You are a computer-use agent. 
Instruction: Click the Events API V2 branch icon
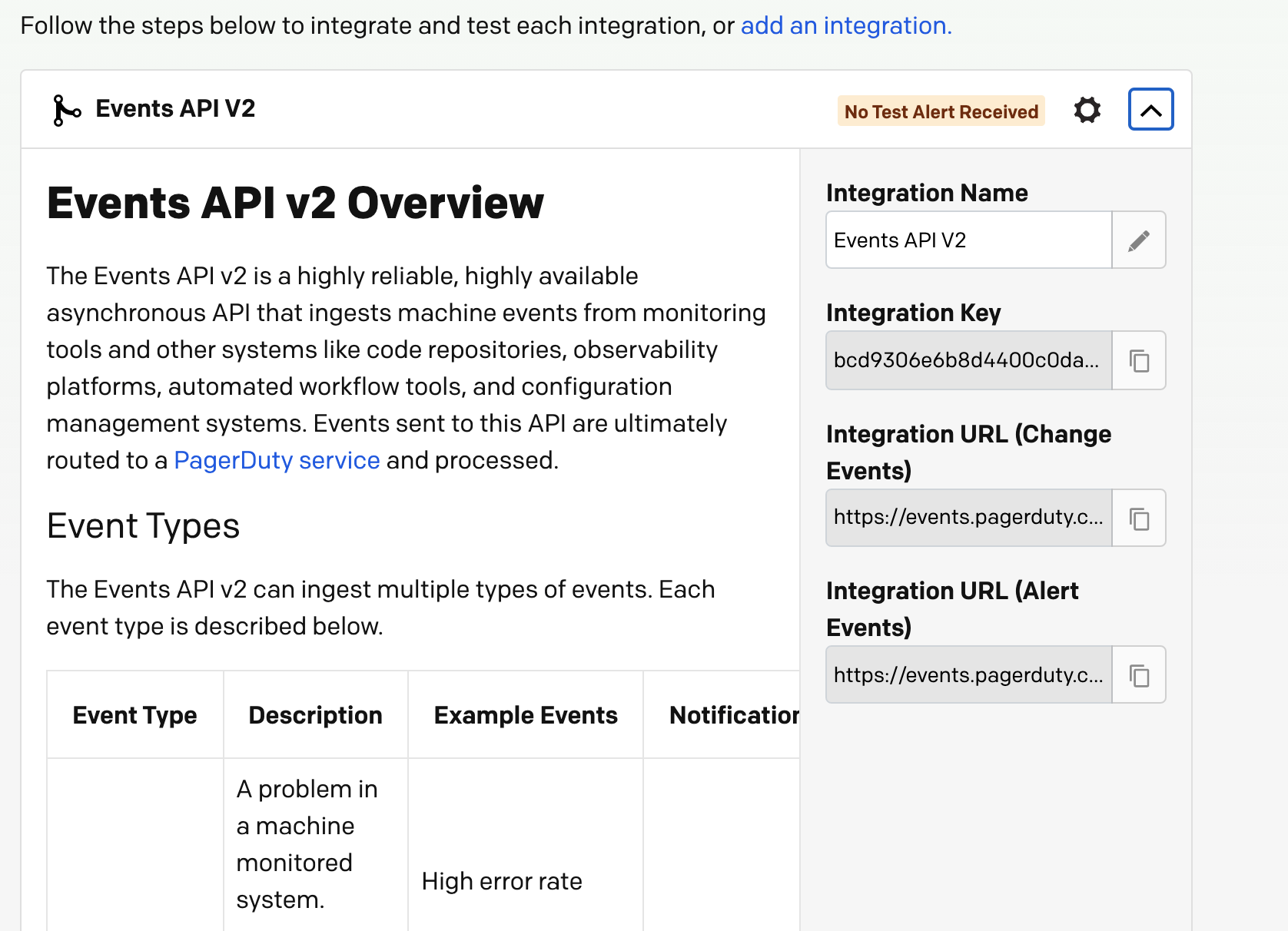click(x=66, y=110)
